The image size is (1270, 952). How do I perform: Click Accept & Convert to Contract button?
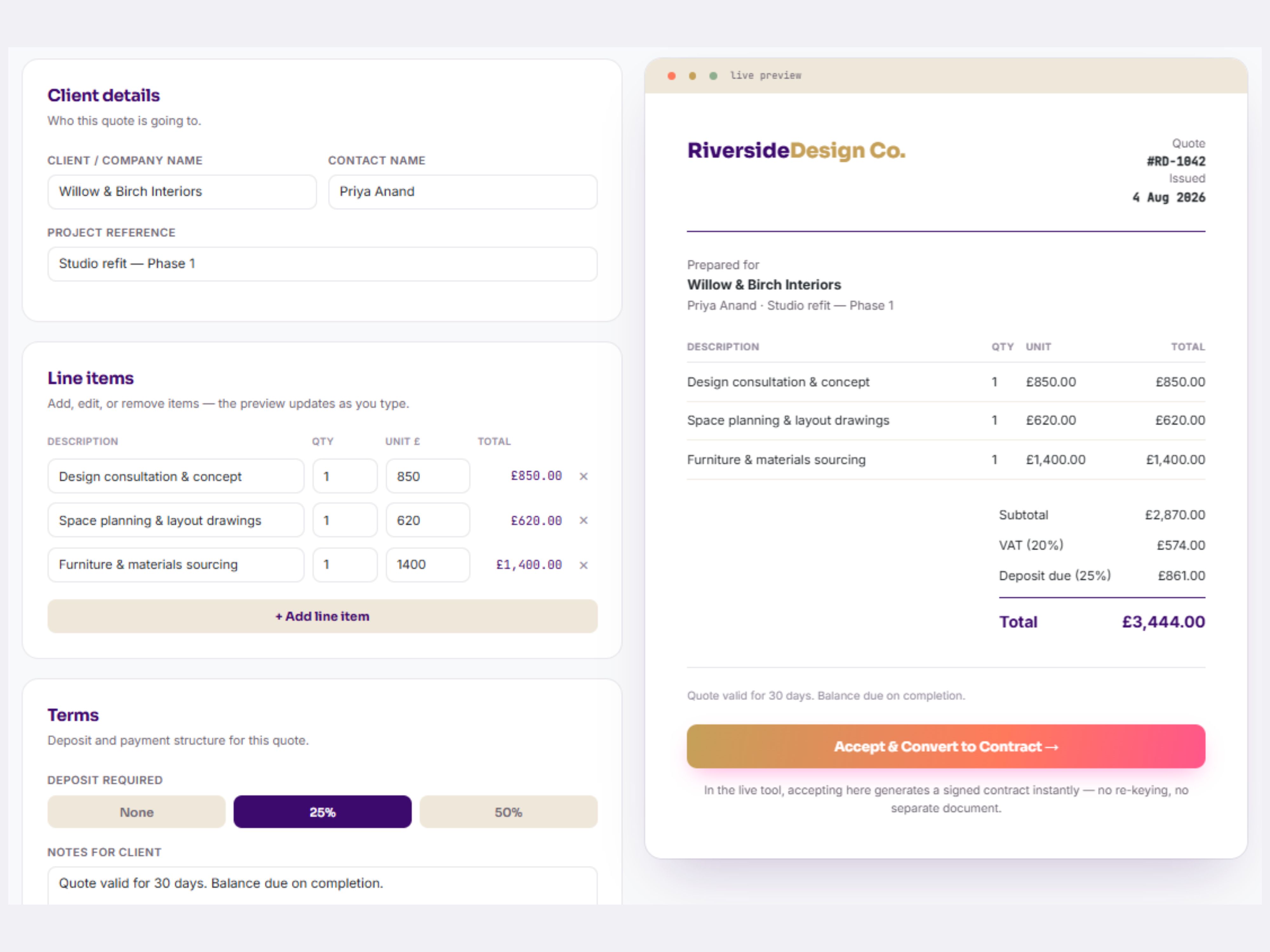coord(946,747)
